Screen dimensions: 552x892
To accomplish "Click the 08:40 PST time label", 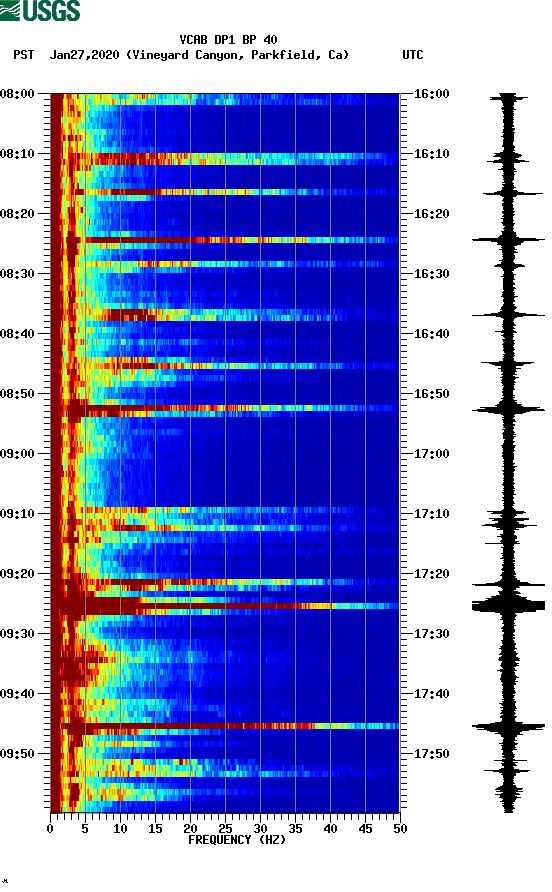I will click(x=17, y=333).
